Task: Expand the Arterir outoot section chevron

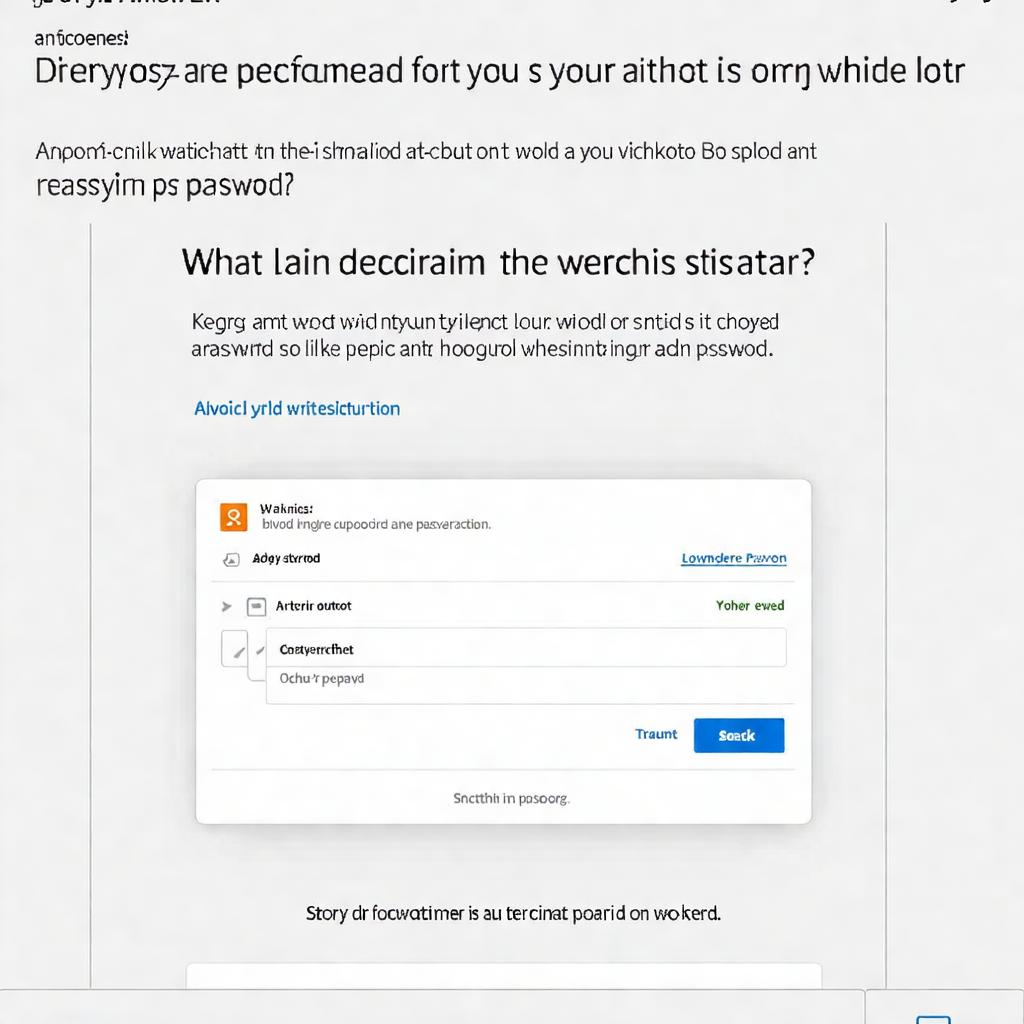Action: click(225, 606)
